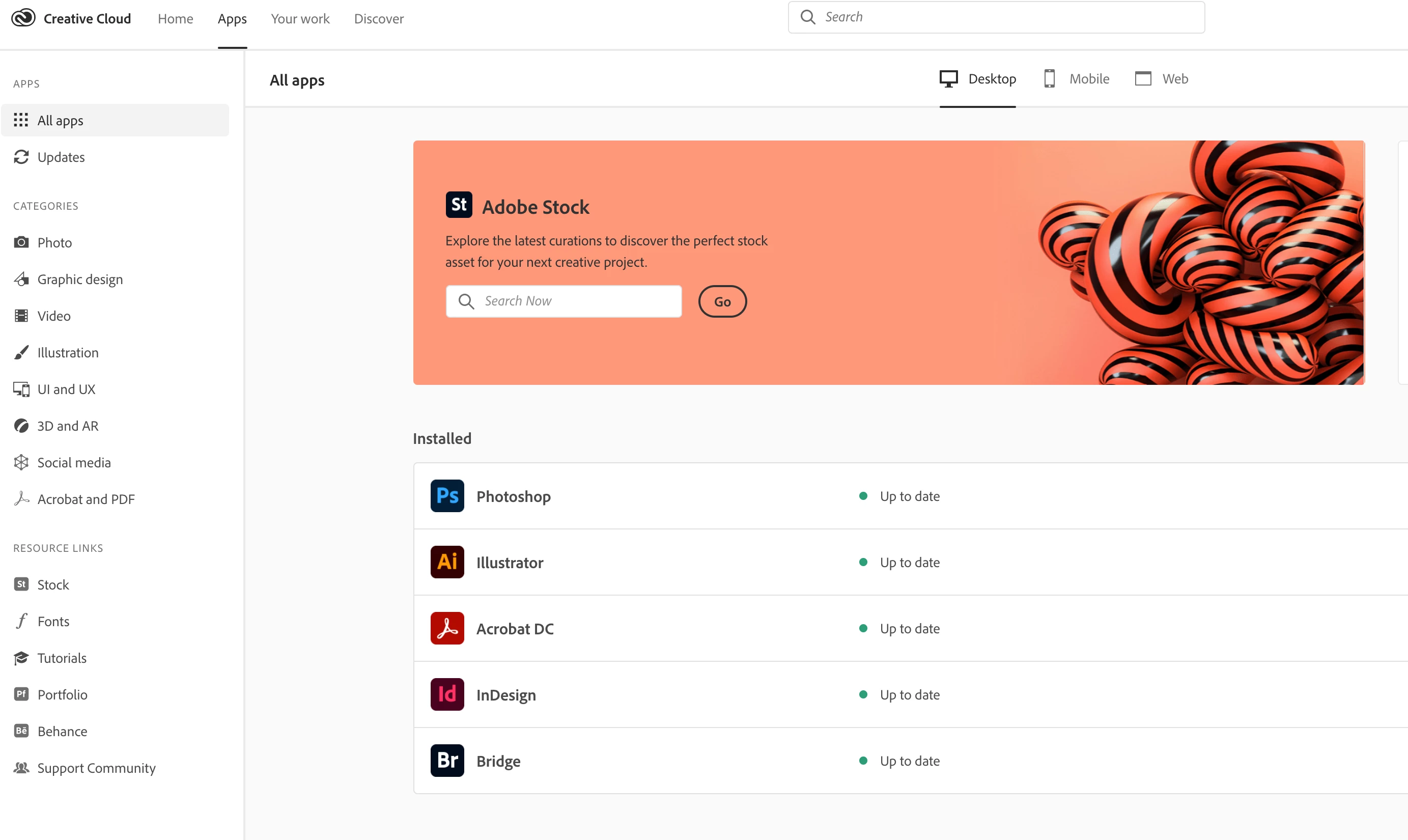Image resolution: width=1408 pixels, height=840 pixels.
Task: Select the Photo category
Action: 54,242
